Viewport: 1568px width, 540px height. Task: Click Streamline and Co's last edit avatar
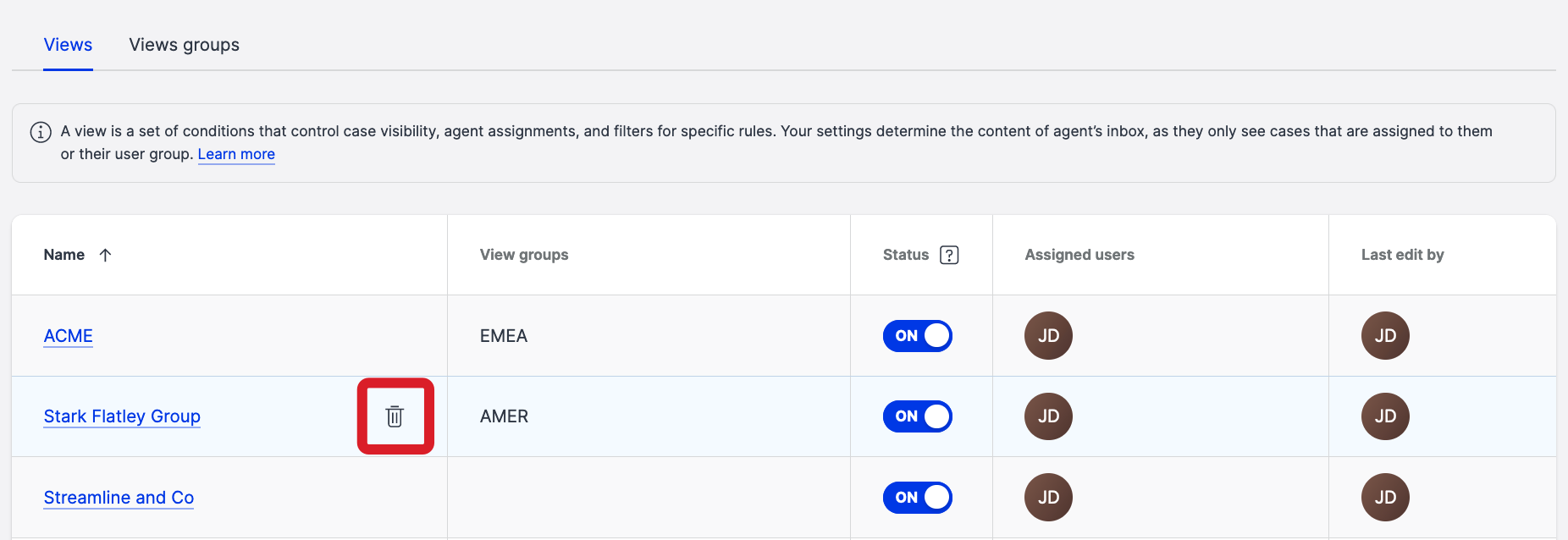point(1384,497)
